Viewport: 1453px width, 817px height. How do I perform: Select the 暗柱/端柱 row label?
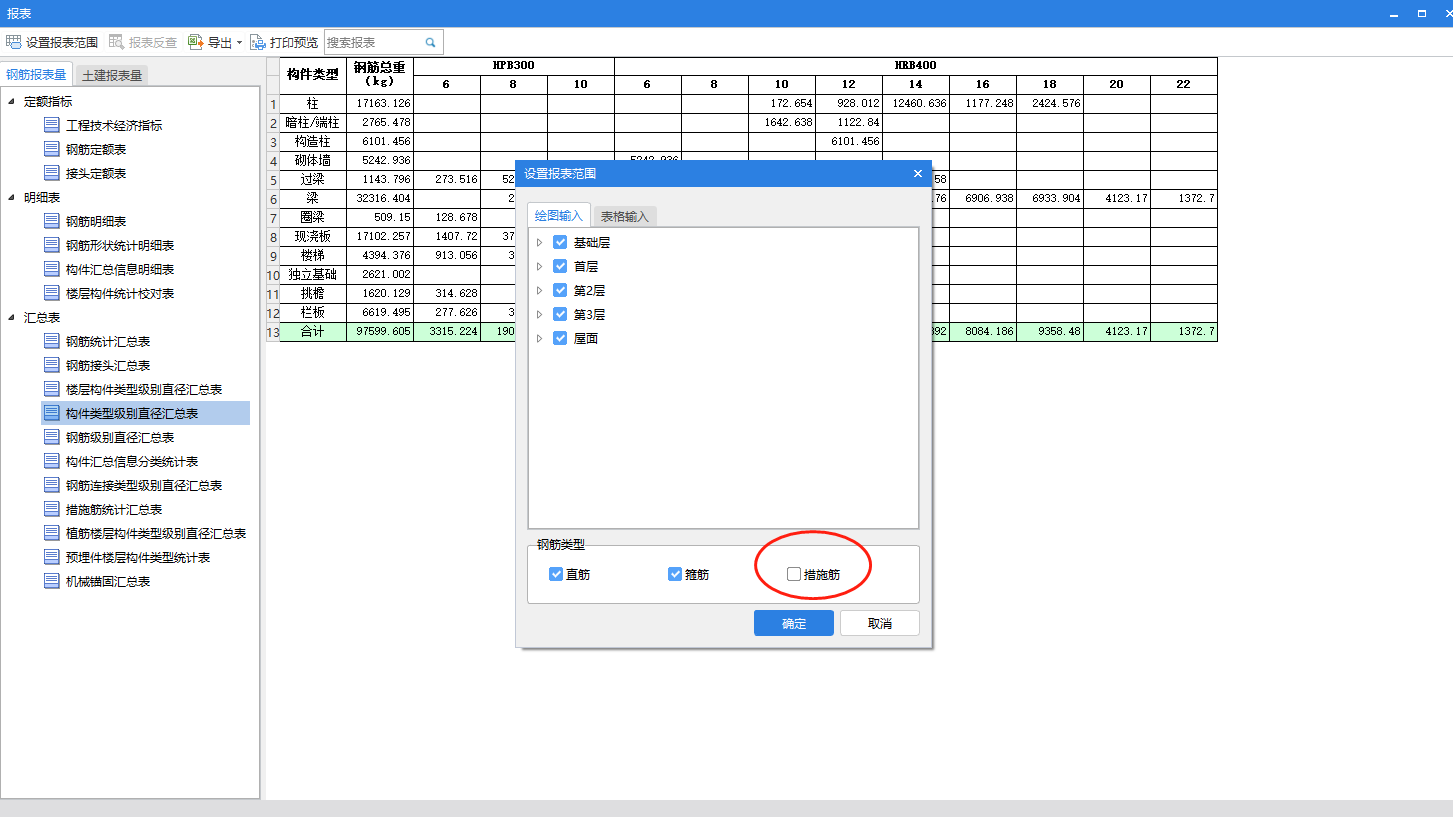pyautogui.click(x=312, y=122)
